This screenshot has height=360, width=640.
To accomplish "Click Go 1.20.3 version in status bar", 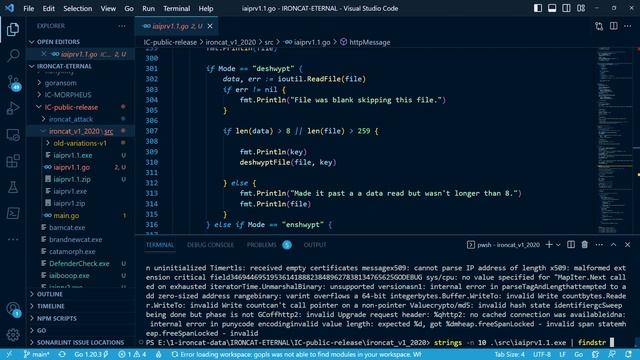I will (x=91, y=354).
